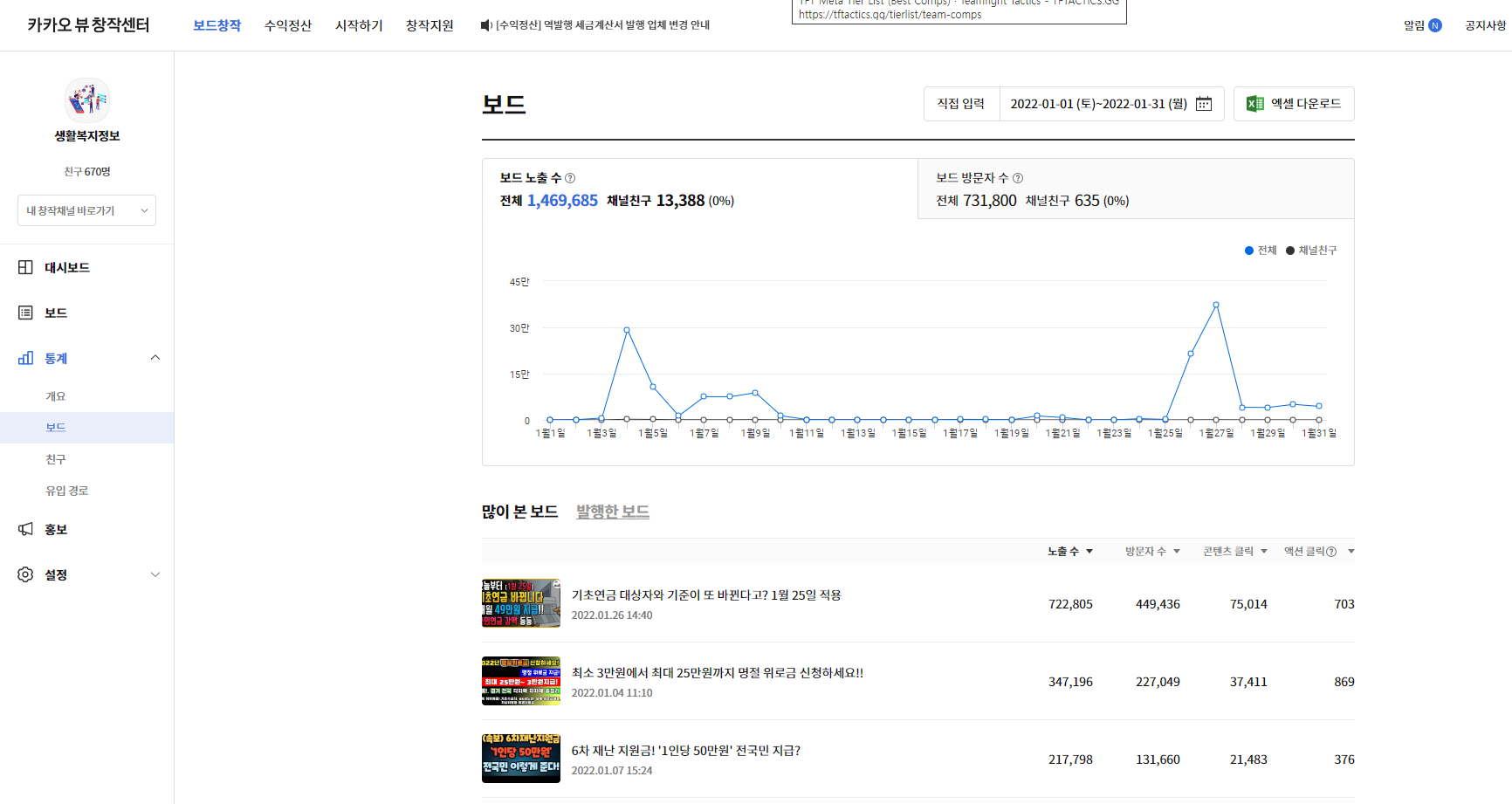The height and width of the screenshot is (804, 1512).
Task: Select 보드 submenu under 통계
Action: point(56,428)
